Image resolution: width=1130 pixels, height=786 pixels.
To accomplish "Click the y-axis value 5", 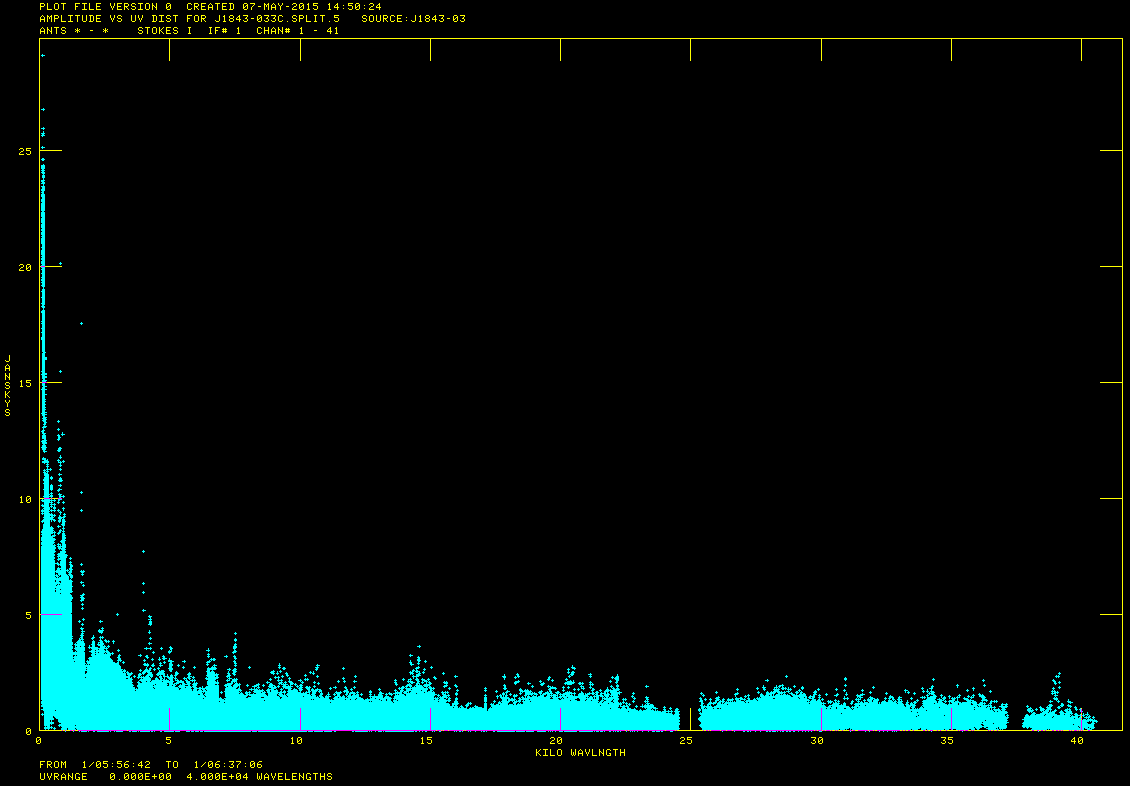I will point(28,615).
